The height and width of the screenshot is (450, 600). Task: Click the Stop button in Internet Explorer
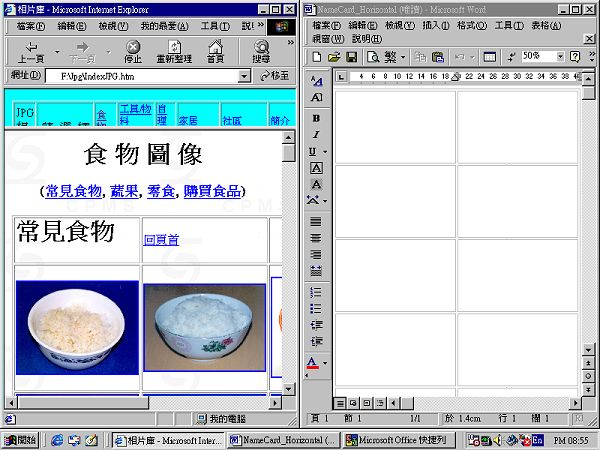pos(133,51)
